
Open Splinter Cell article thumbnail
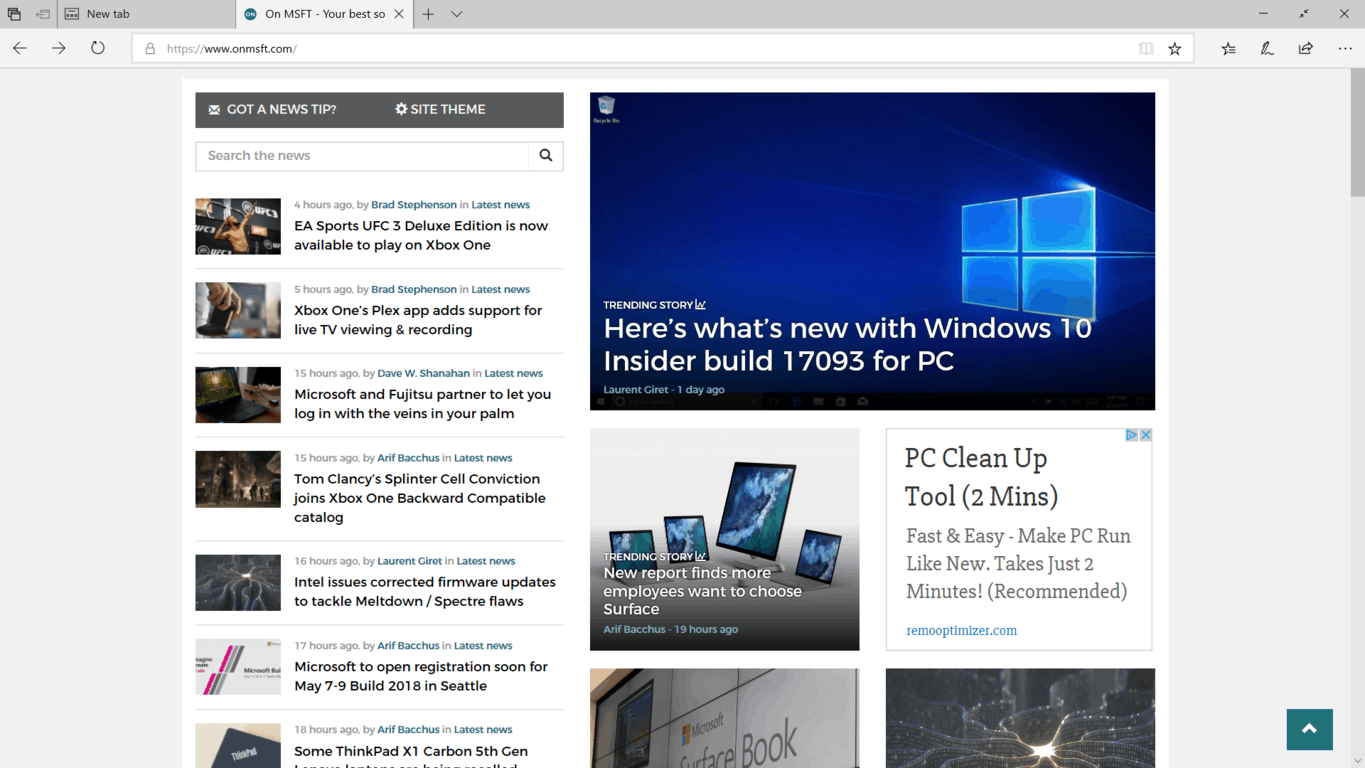238,479
